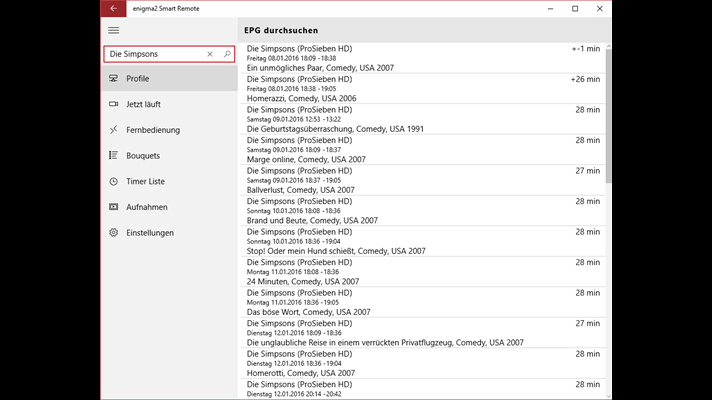Select episode Homerazzi, Comedy, USA 2006

coord(422,89)
